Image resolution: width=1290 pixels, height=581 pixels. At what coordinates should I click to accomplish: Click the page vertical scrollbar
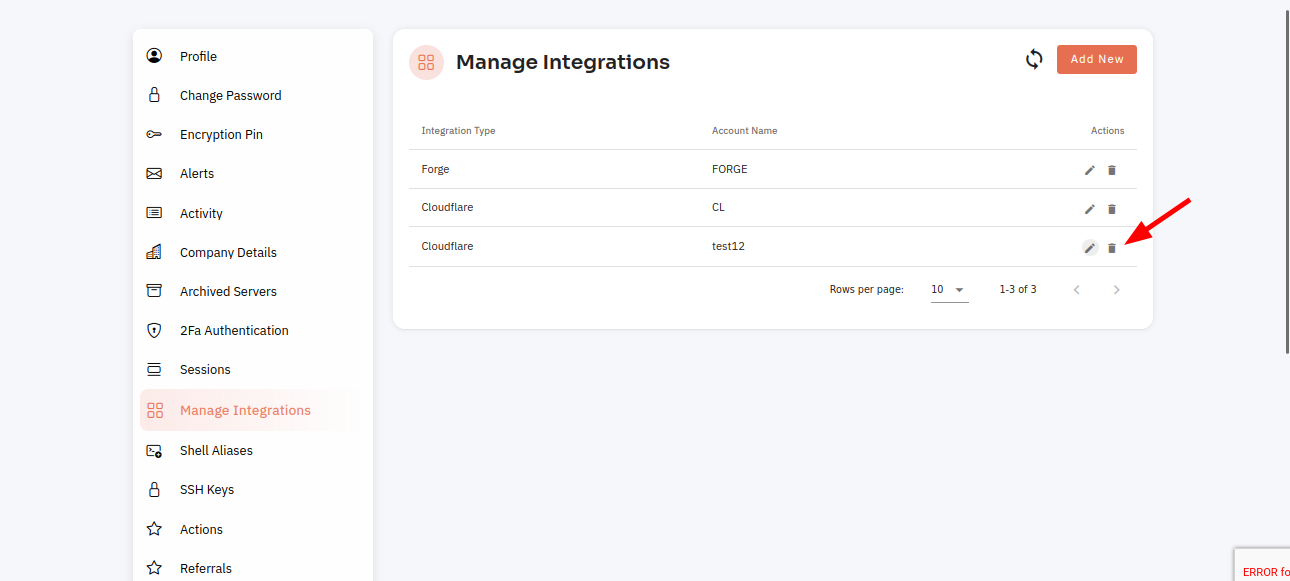1286,180
